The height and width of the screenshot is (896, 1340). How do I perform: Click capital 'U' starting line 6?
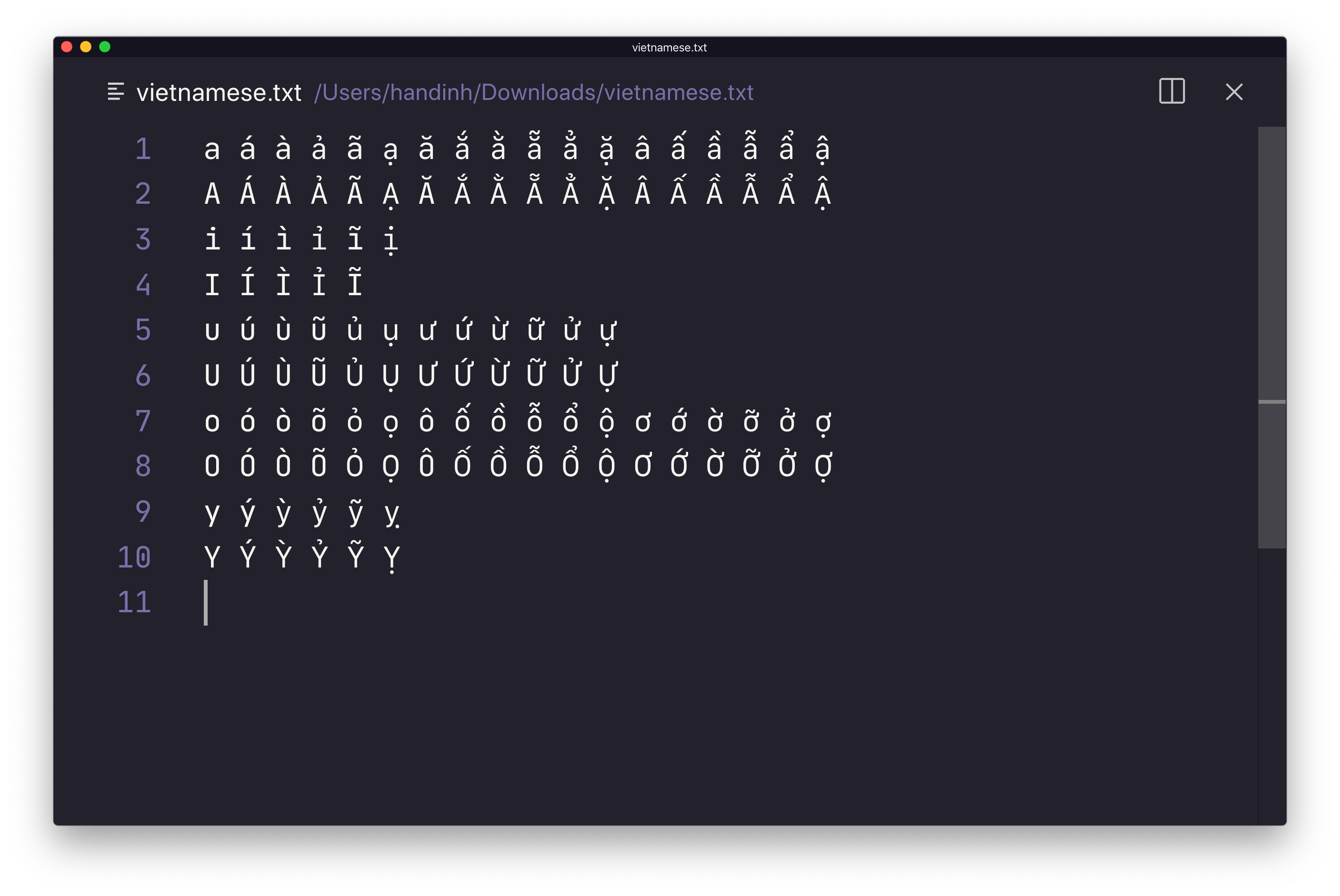click(x=212, y=376)
